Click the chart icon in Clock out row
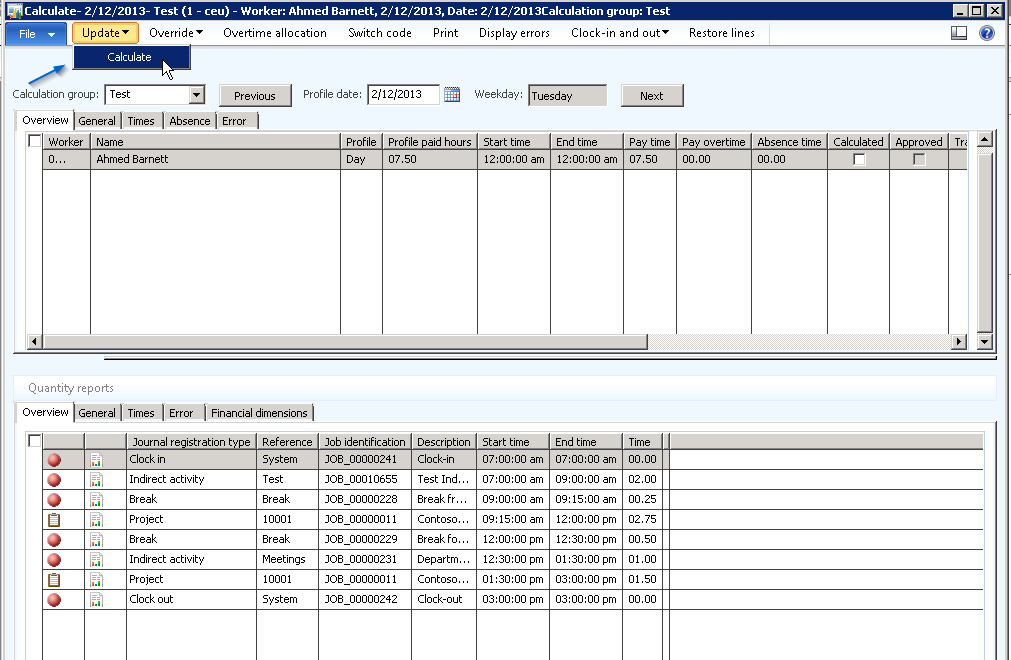 [x=97, y=599]
